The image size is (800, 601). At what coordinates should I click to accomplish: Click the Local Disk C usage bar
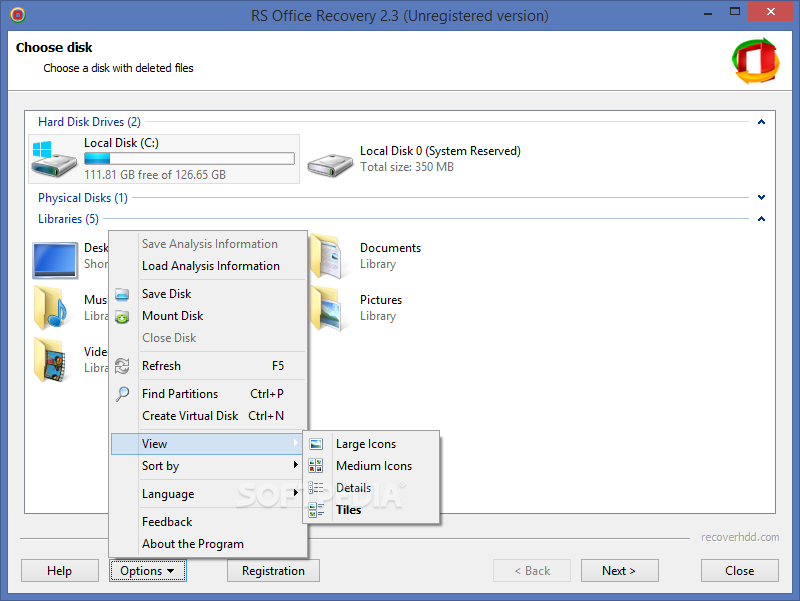tap(189, 158)
